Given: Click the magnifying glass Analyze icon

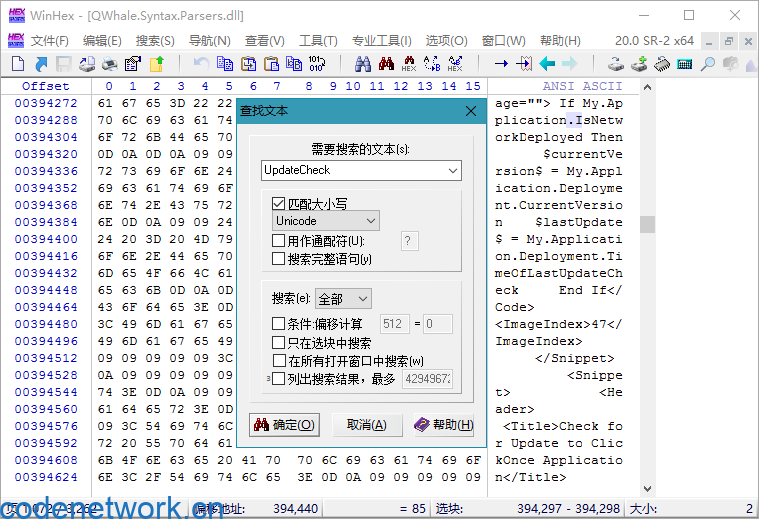Looking at the screenshot, I should [x=708, y=63].
